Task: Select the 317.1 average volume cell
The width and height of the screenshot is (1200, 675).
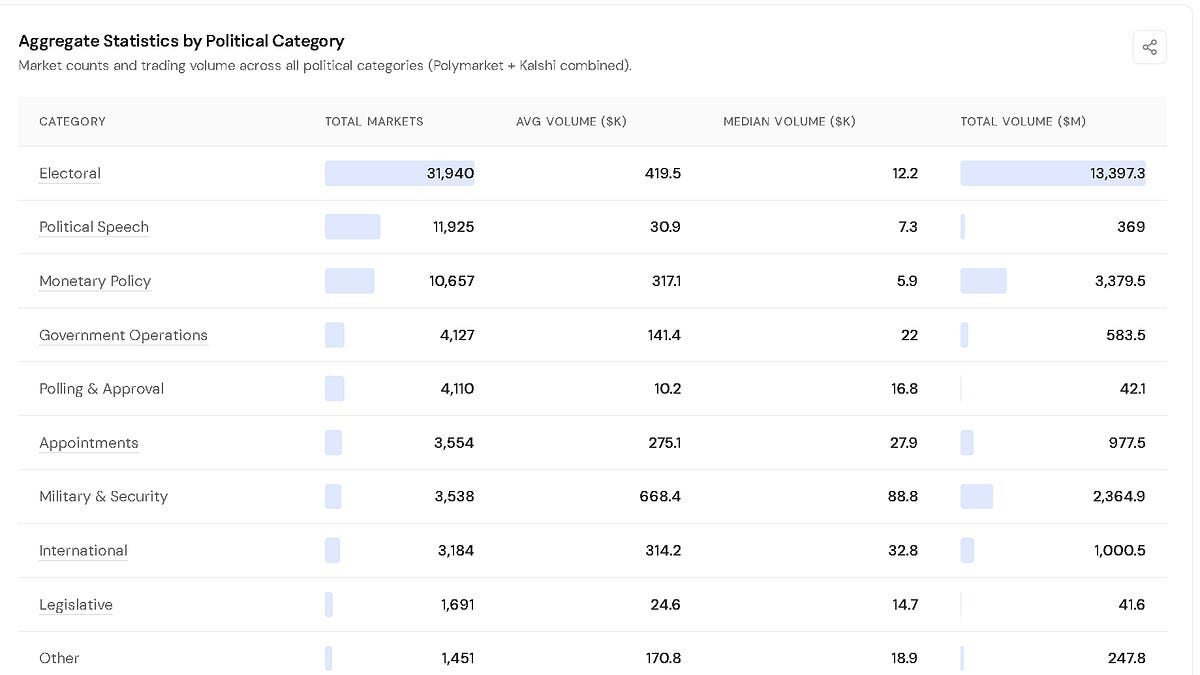Action: 666,281
